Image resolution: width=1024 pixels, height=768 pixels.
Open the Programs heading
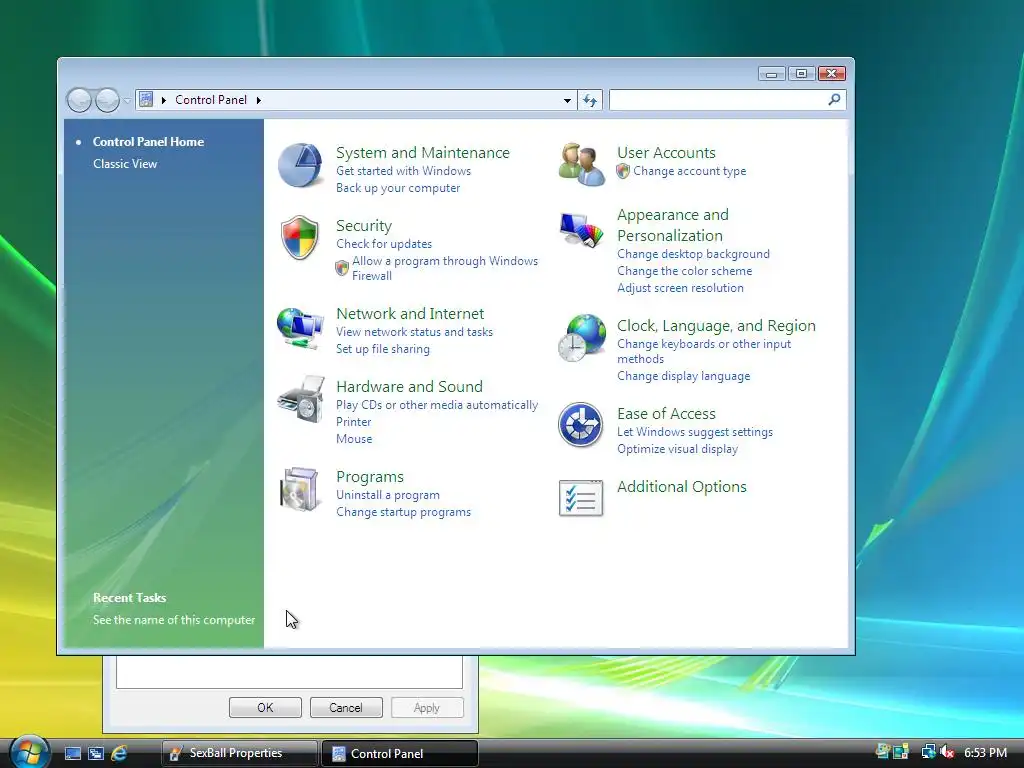pyautogui.click(x=370, y=477)
